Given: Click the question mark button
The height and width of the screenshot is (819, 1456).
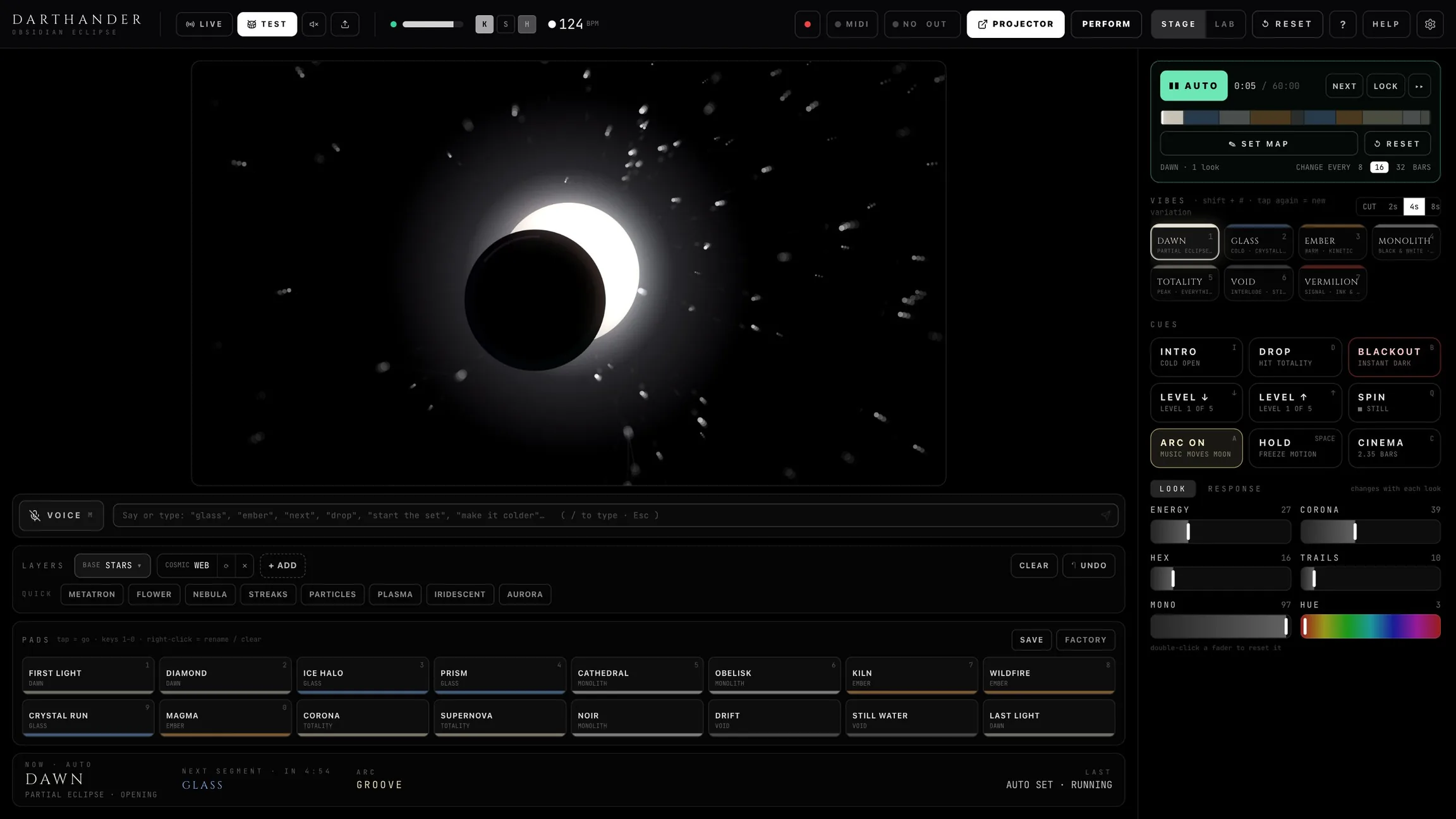Looking at the screenshot, I should [1343, 24].
